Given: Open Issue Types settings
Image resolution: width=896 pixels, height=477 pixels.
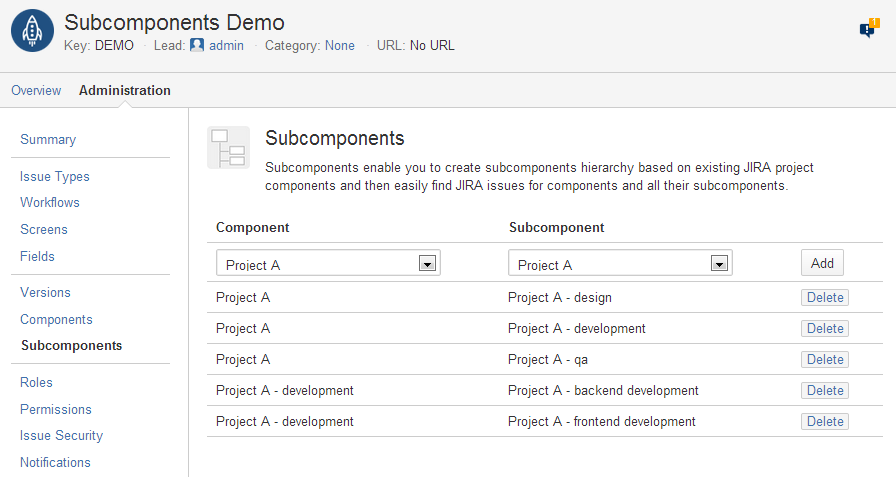Looking at the screenshot, I should 55,176.
